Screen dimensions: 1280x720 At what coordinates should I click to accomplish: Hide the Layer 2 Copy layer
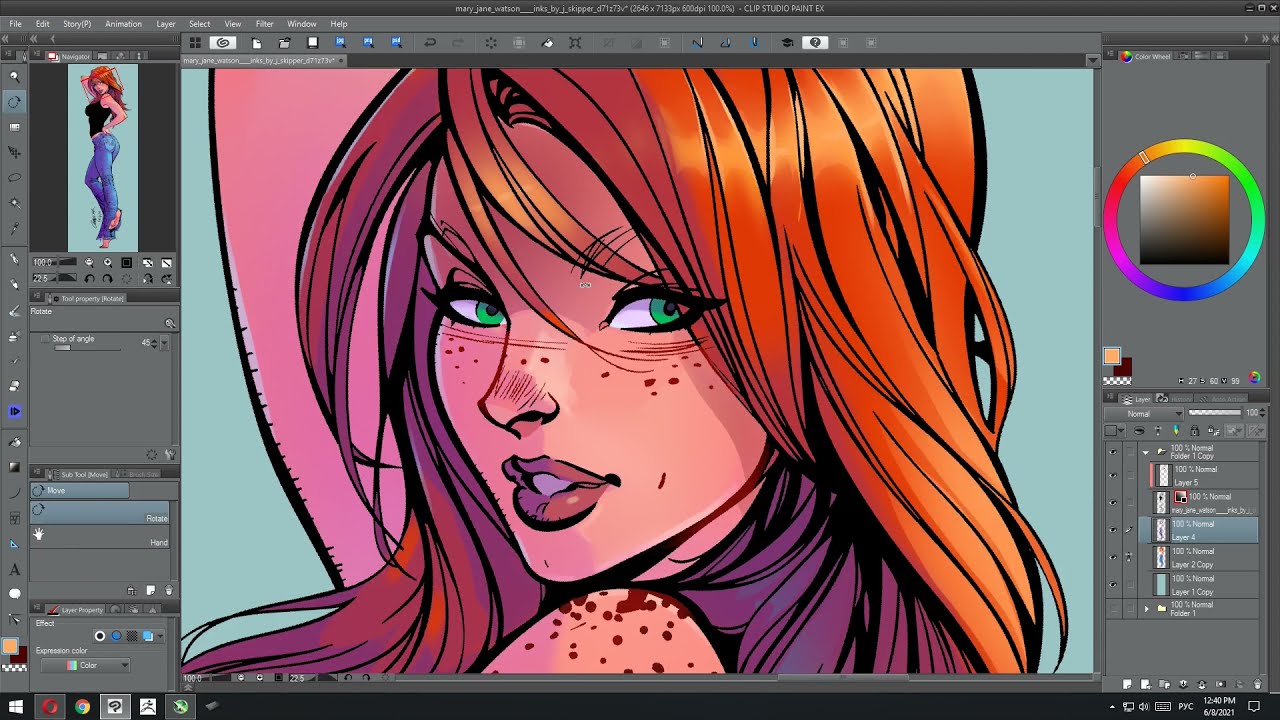1113,557
